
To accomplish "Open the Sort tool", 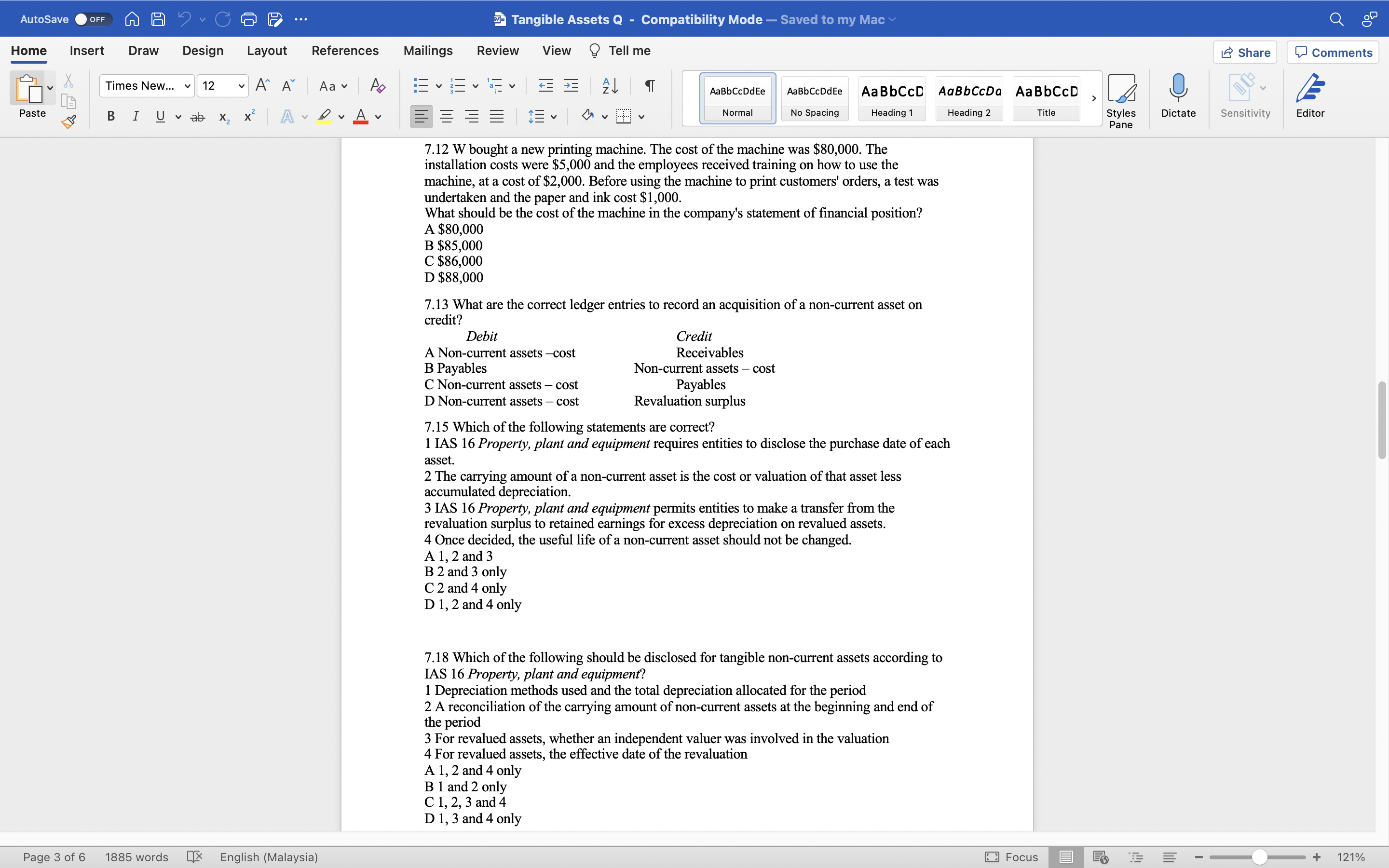I will 610,85.
